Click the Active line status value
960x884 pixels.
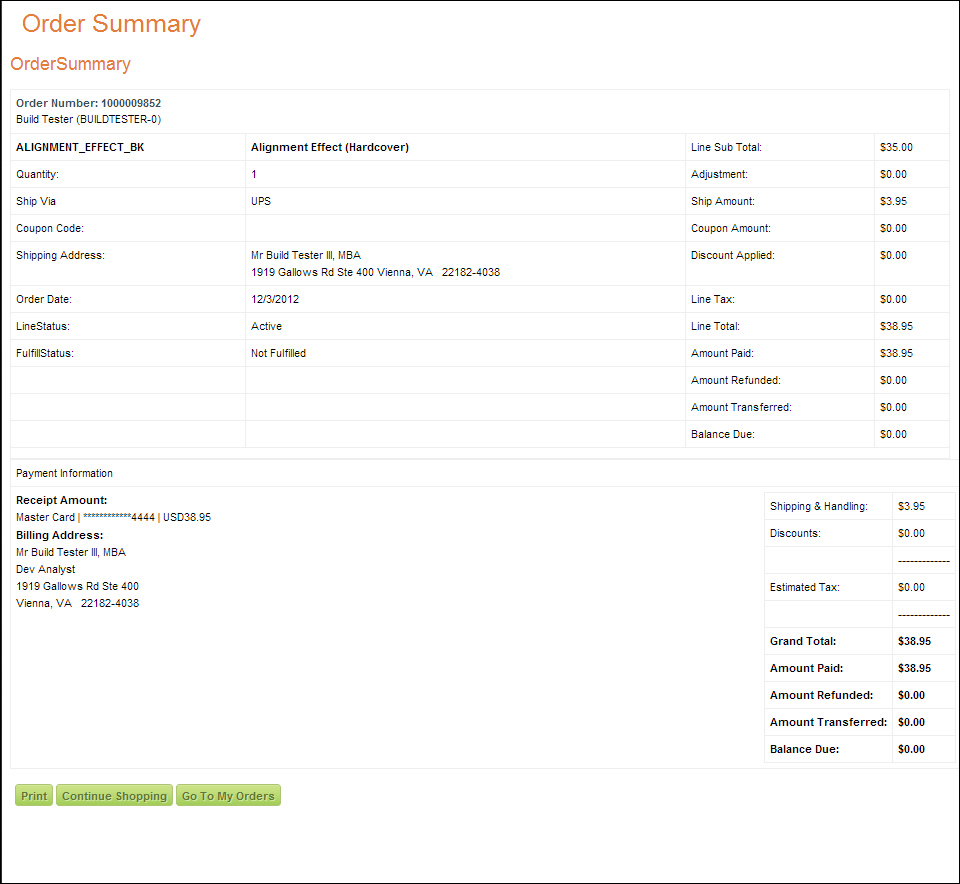[x=266, y=326]
